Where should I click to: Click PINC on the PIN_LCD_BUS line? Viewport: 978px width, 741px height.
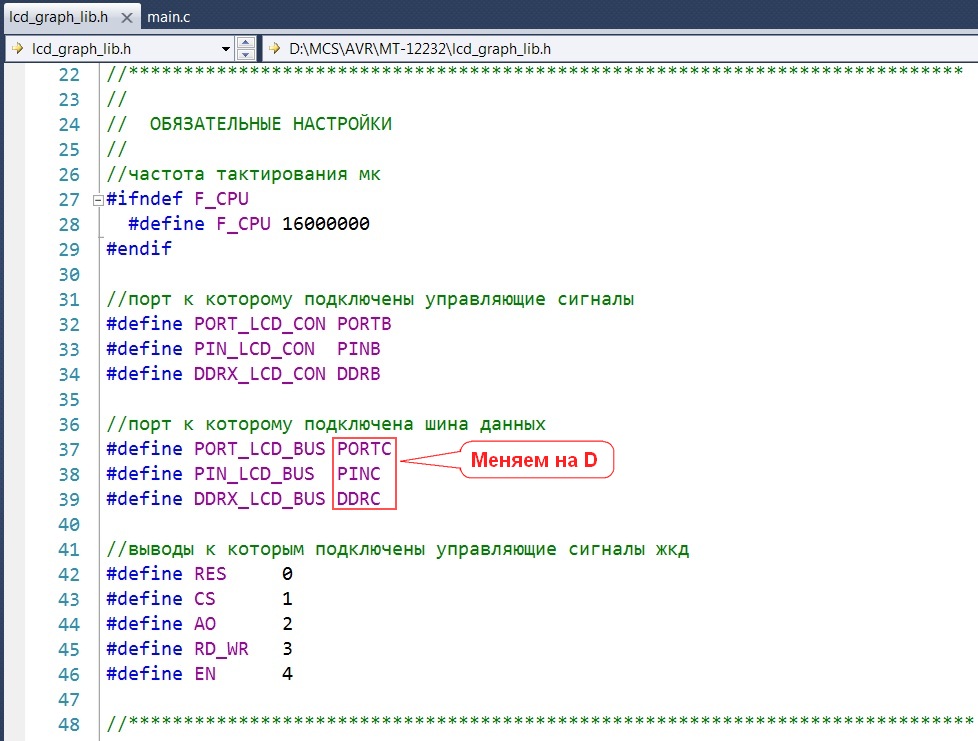tap(358, 474)
